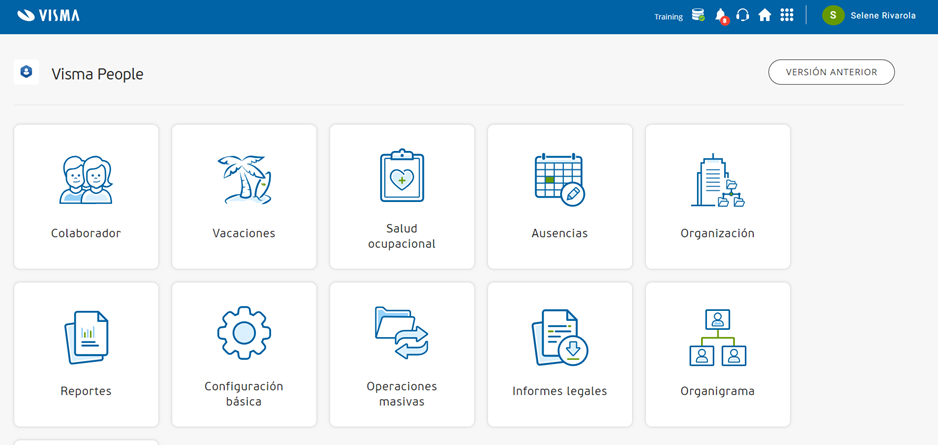Select the Ausencias label
The height and width of the screenshot is (445, 938).
click(560, 233)
